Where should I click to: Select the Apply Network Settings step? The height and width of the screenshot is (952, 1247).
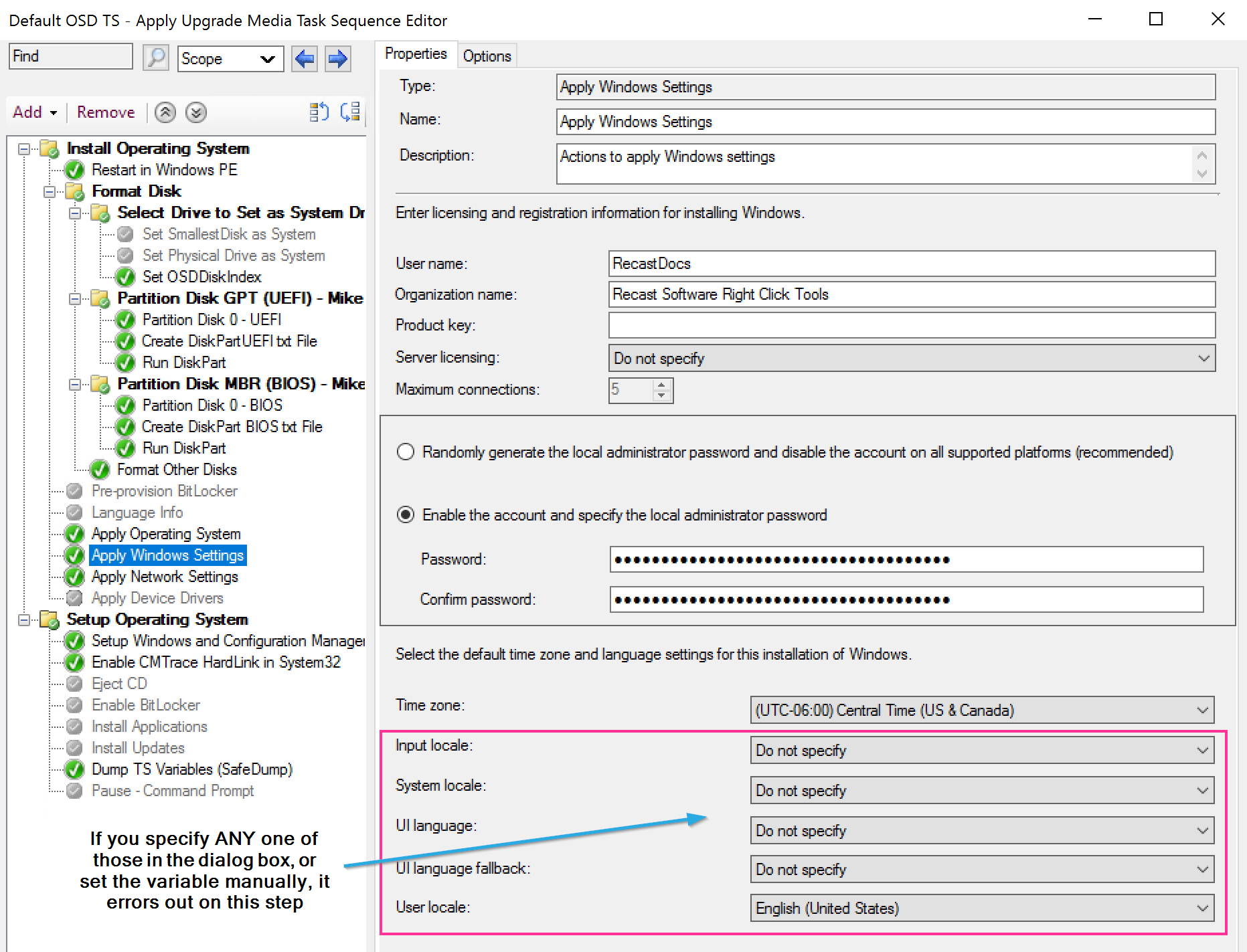pos(165,577)
